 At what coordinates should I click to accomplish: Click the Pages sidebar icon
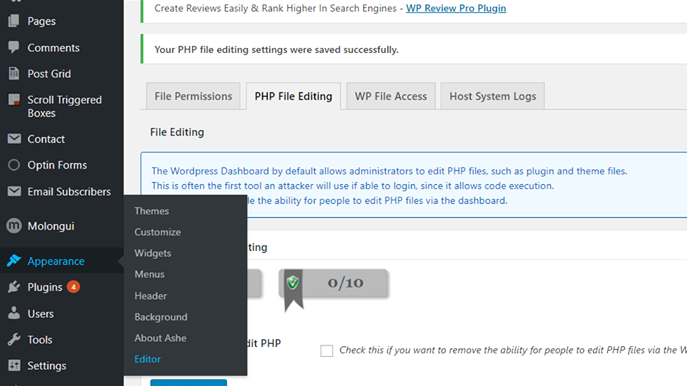[14, 21]
